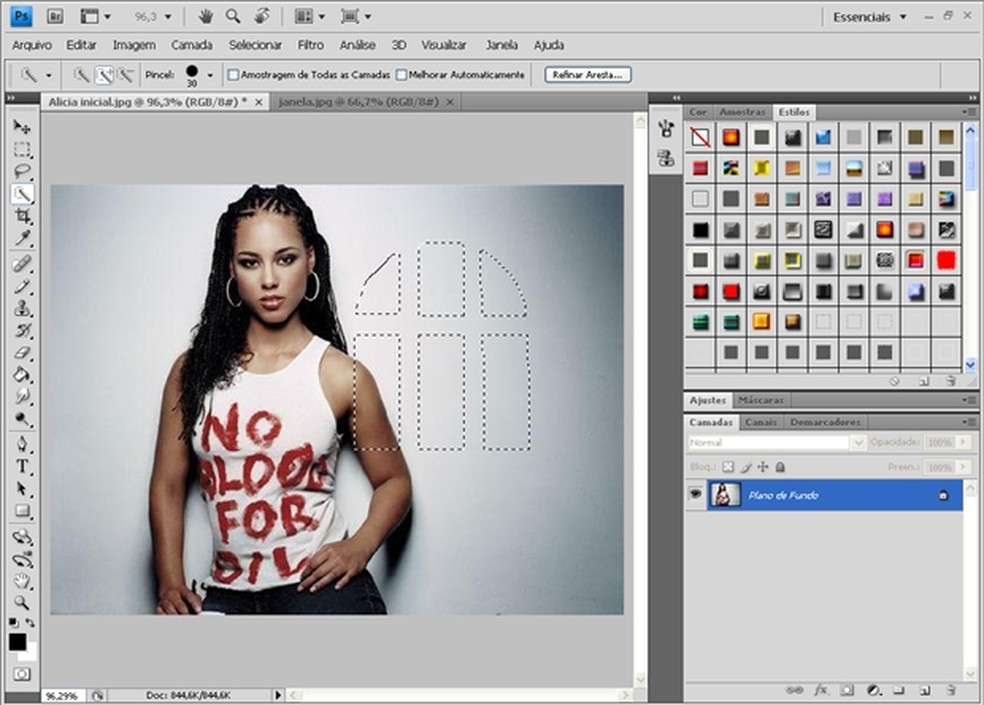
Task: Toggle lock image pixels brush icon
Action: tap(746, 467)
